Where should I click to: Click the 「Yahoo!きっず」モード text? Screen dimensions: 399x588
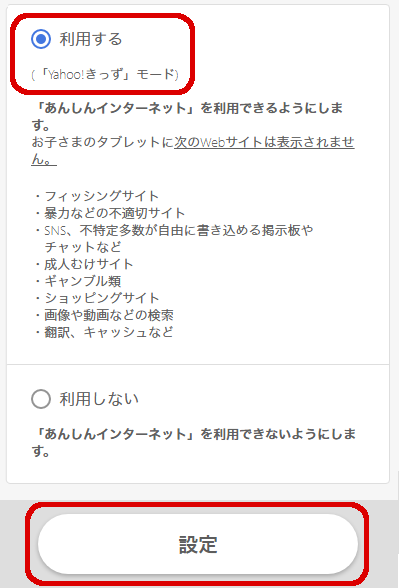click(x=105, y=74)
